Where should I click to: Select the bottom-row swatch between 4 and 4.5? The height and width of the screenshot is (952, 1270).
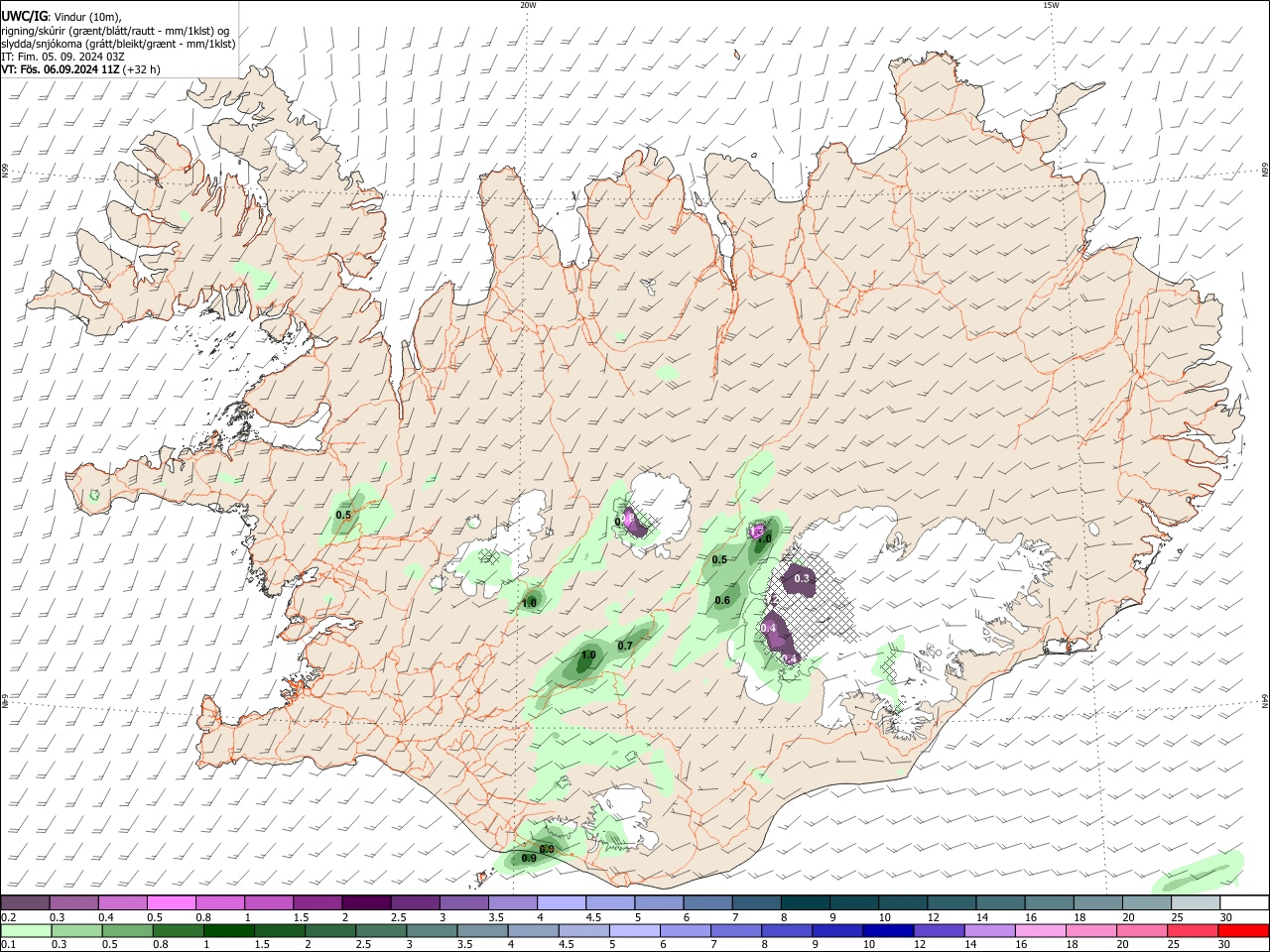click(x=534, y=930)
